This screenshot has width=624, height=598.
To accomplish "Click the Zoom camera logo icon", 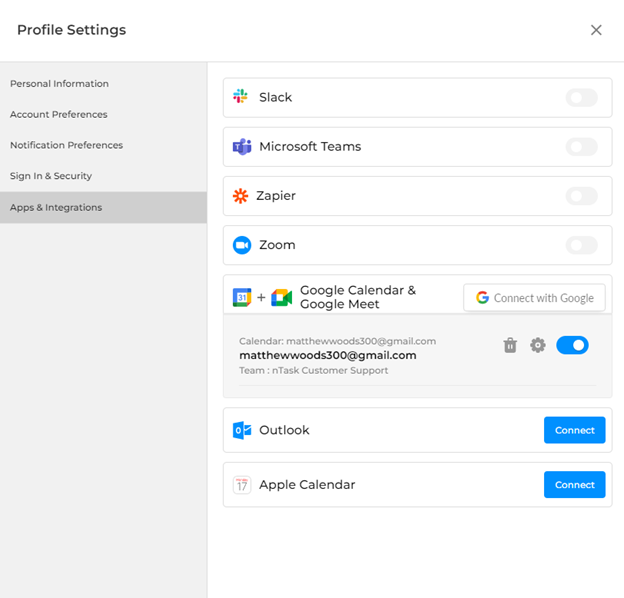I will point(242,245).
